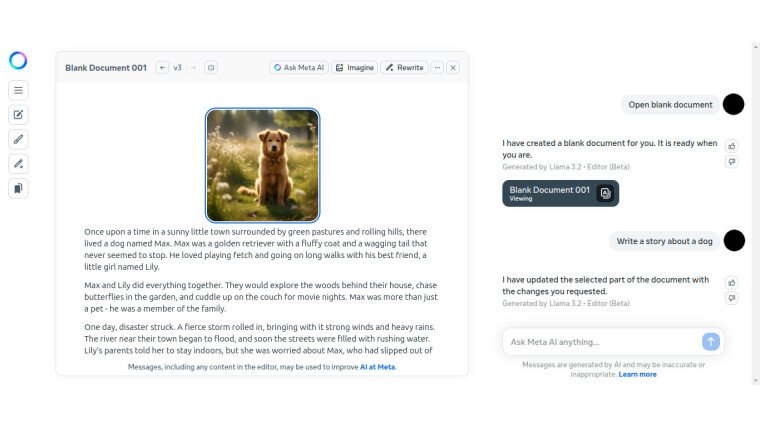760x428 pixels.
Task: Click the new document edit icon
Action: (18, 115)
